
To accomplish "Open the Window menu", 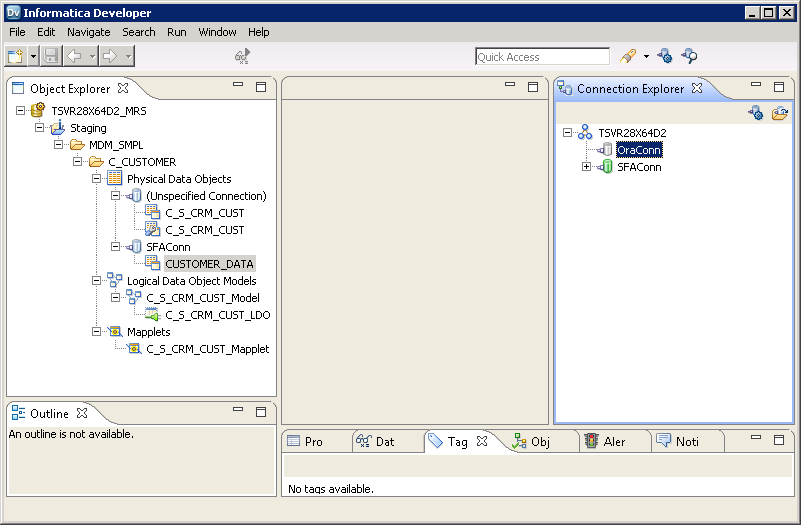I will coord(217,32).
